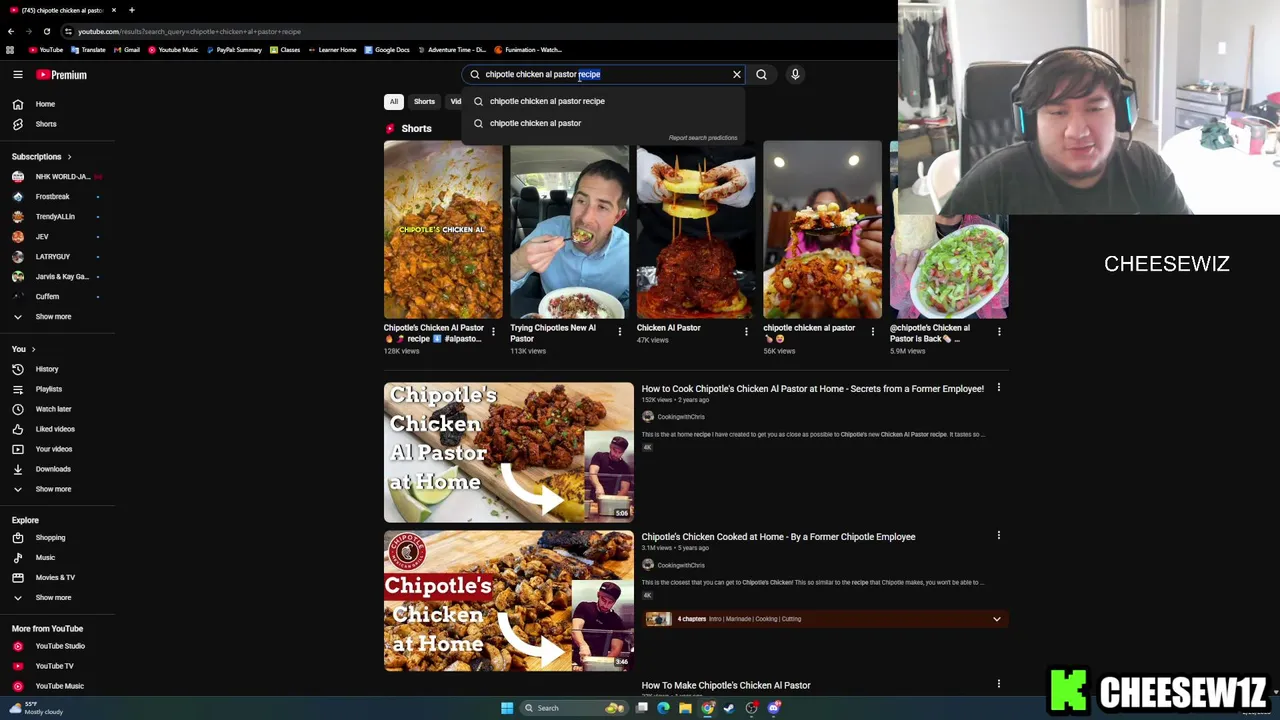Open more options for 'How to Cook Chipotle's Chicken Al Pastor' video
Screen dimensions: 1280x720
(998, 388)
